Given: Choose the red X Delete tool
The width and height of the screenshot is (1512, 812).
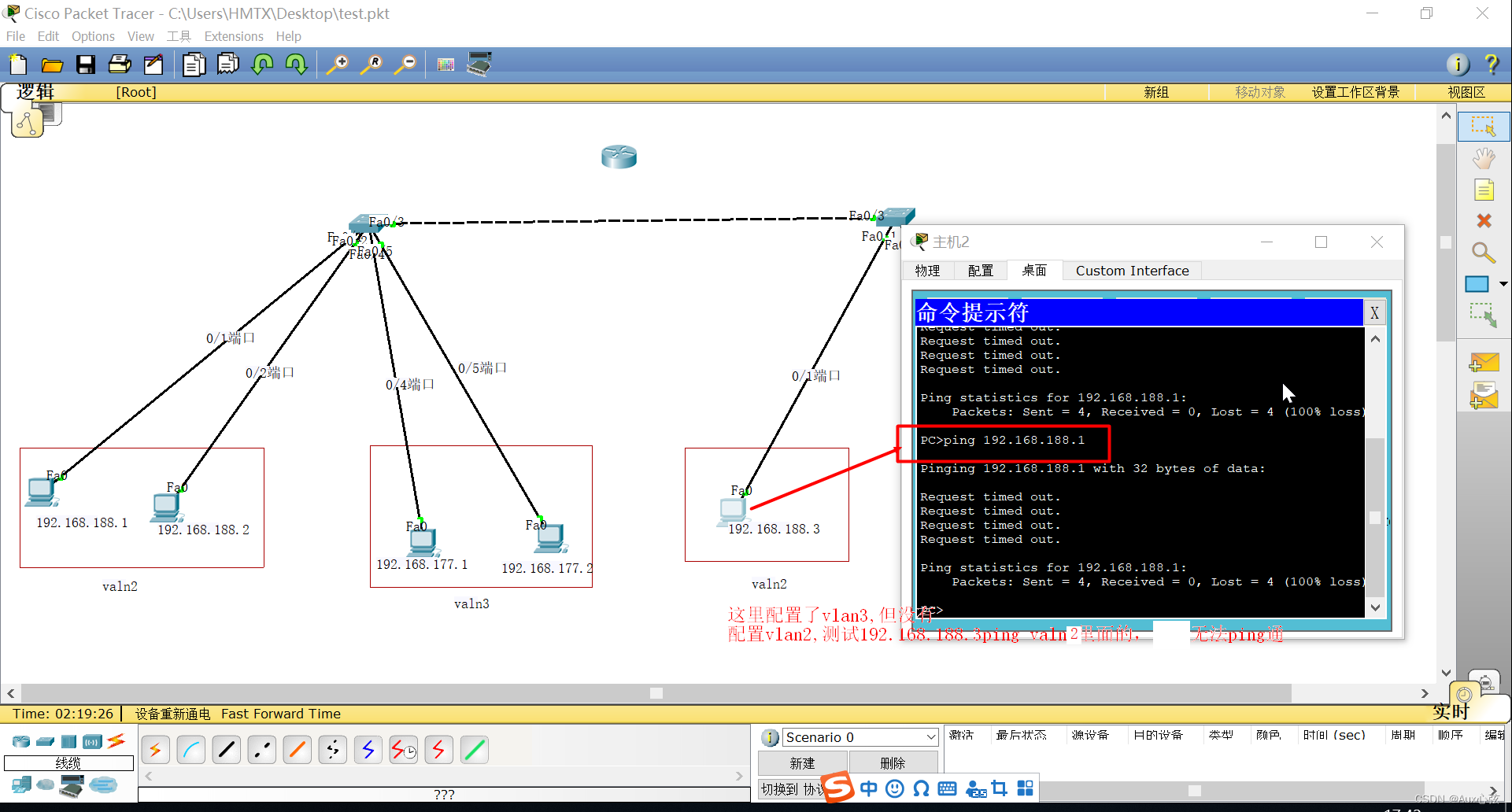Looking at the screenshot, I should [1484, 221].
